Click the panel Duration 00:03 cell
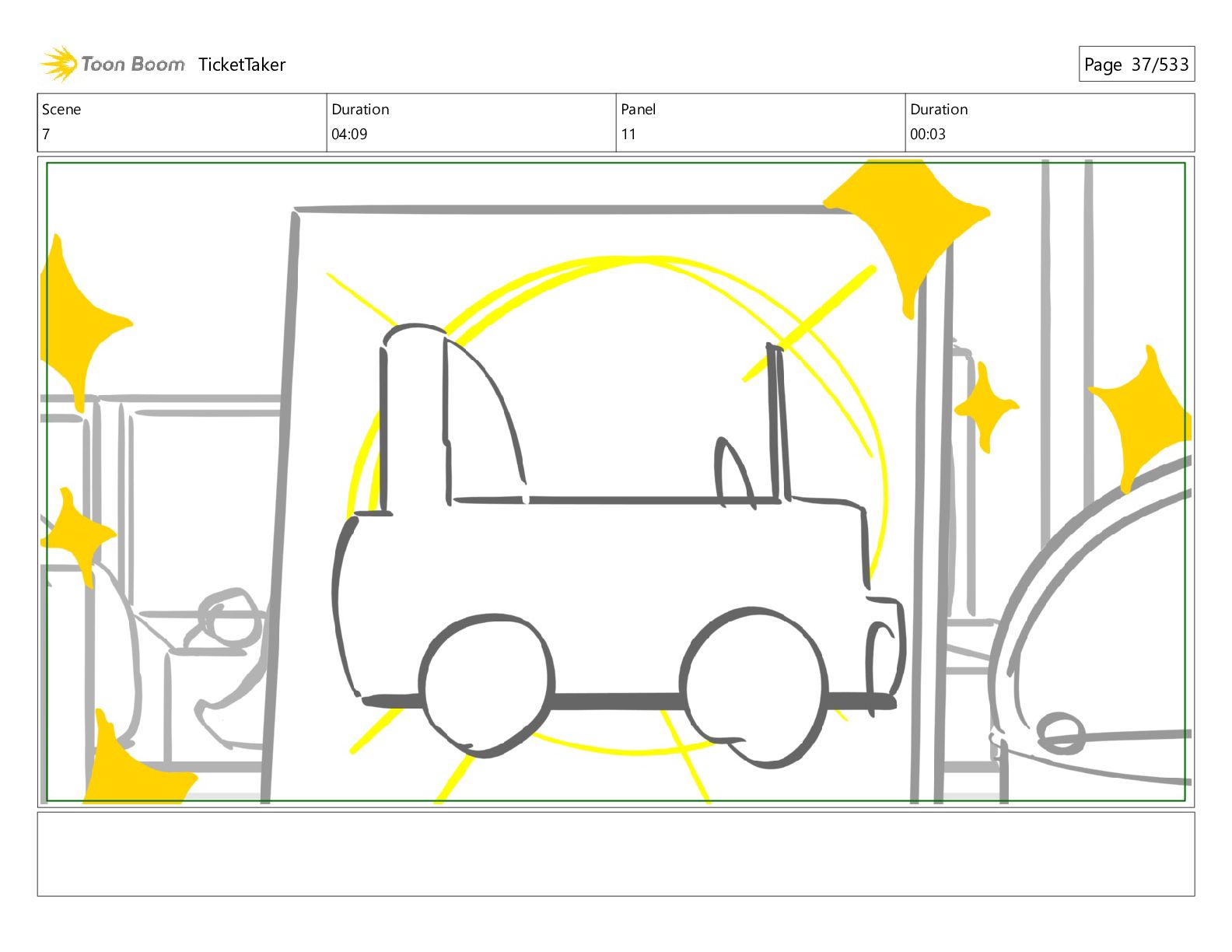 coord(1050,122)
